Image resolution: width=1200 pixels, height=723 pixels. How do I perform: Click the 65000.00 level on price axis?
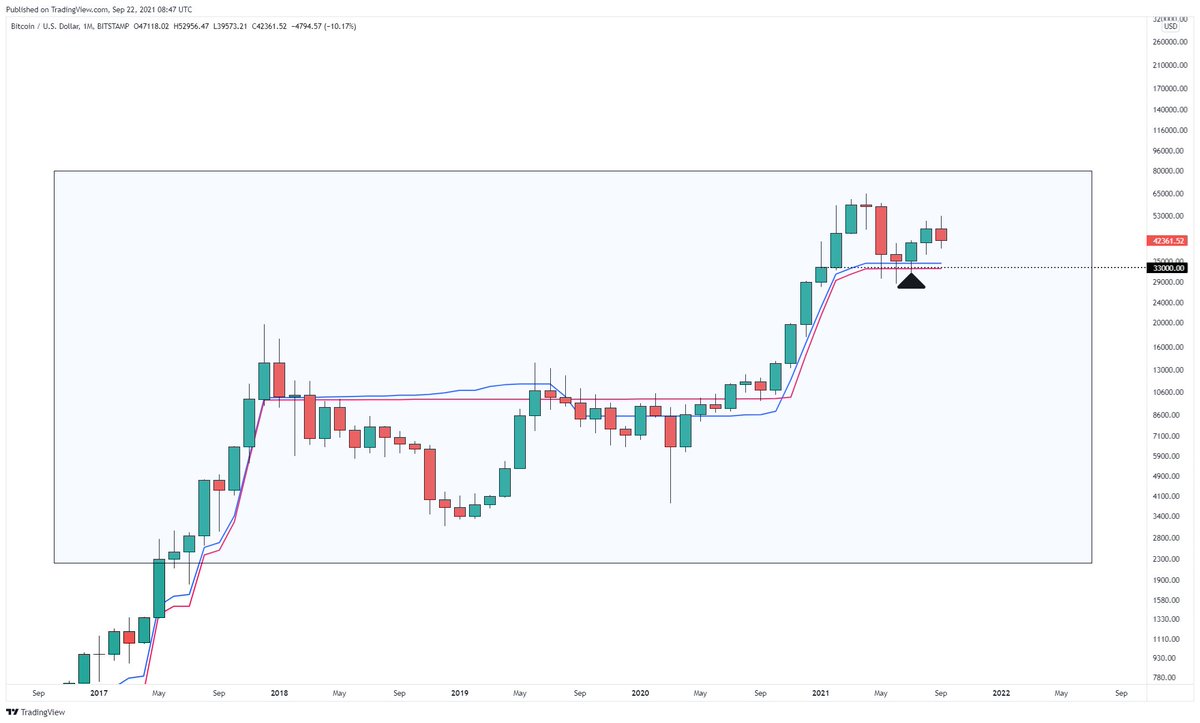coord(1167,194)
